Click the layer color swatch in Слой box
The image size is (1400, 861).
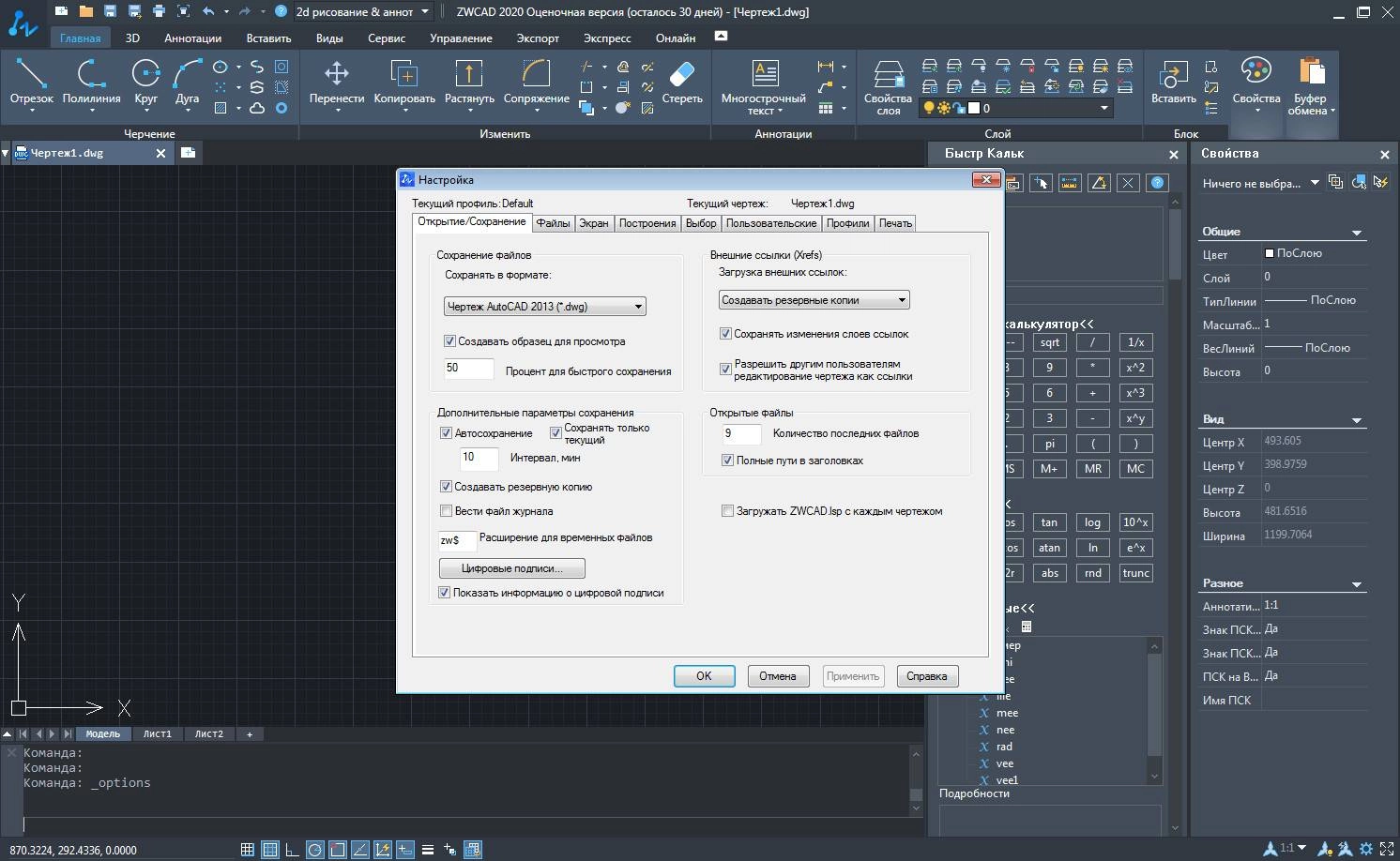click(973, 108)
